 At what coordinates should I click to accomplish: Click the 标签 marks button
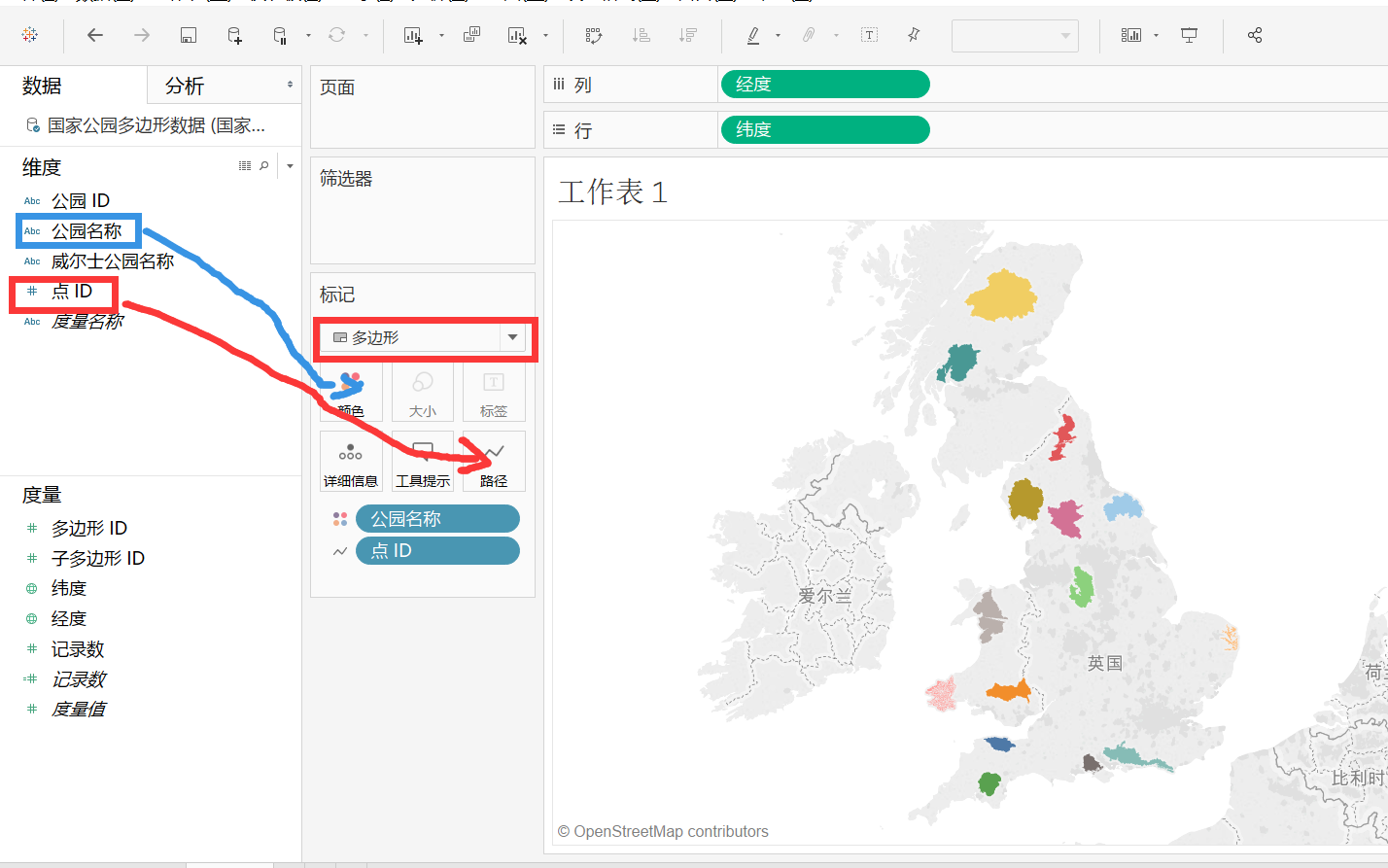click(x=494, y=392)
